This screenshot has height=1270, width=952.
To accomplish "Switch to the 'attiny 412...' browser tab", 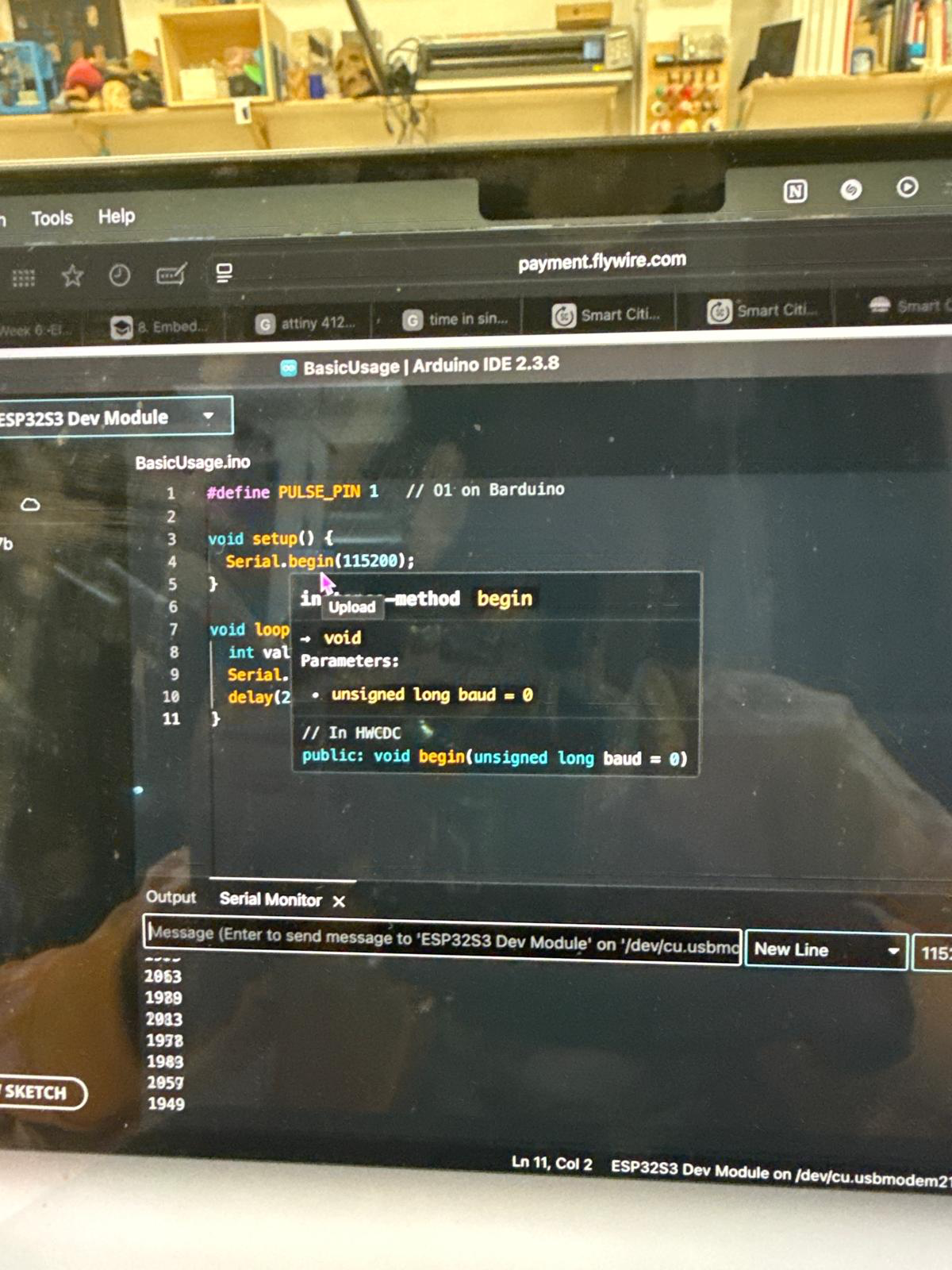I will pyautogui.click(x=305, y=323).
